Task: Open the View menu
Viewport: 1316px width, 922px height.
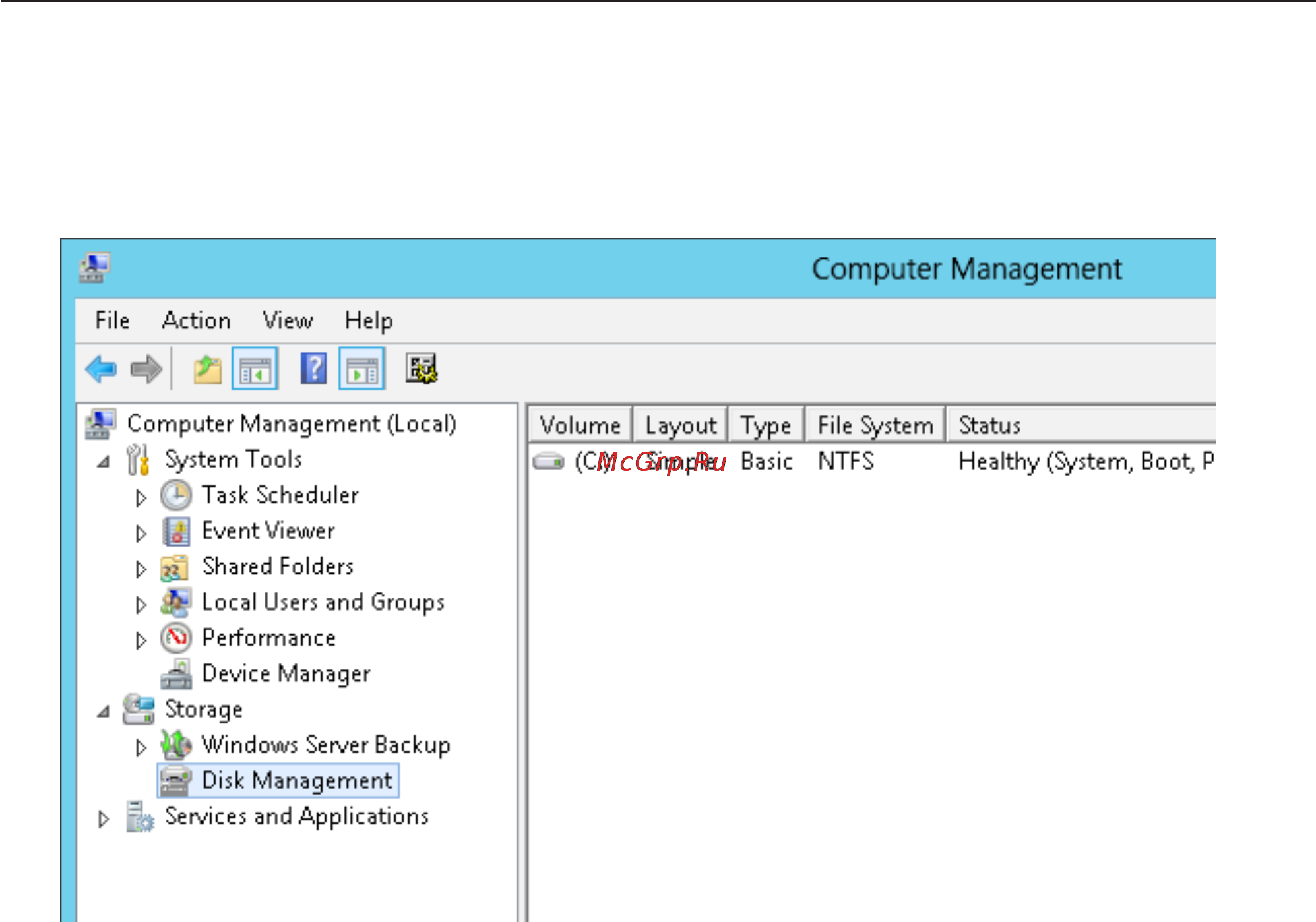Action: 288,321
